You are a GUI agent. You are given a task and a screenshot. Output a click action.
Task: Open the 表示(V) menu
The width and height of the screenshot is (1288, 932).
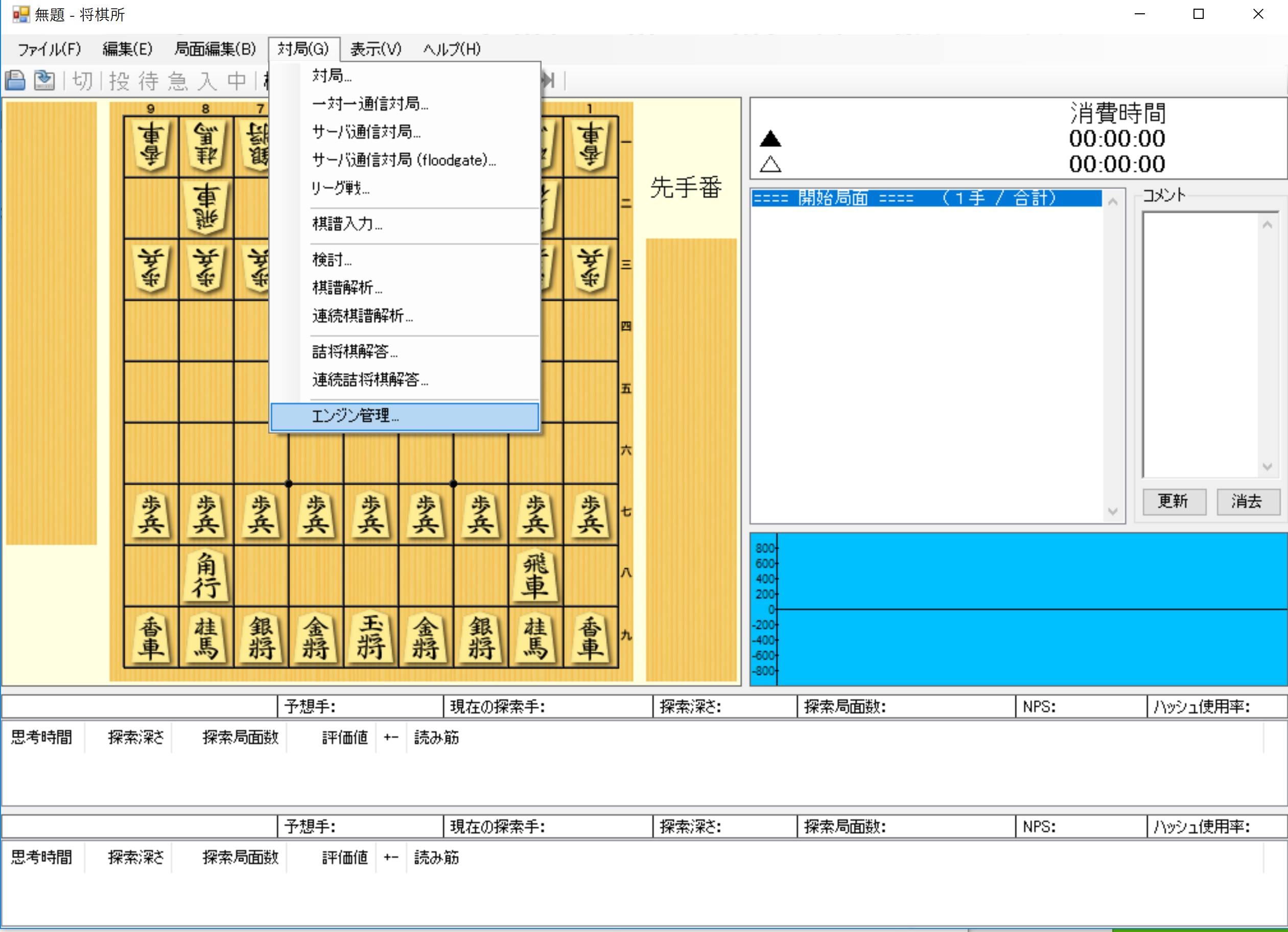tap(376, 50)
